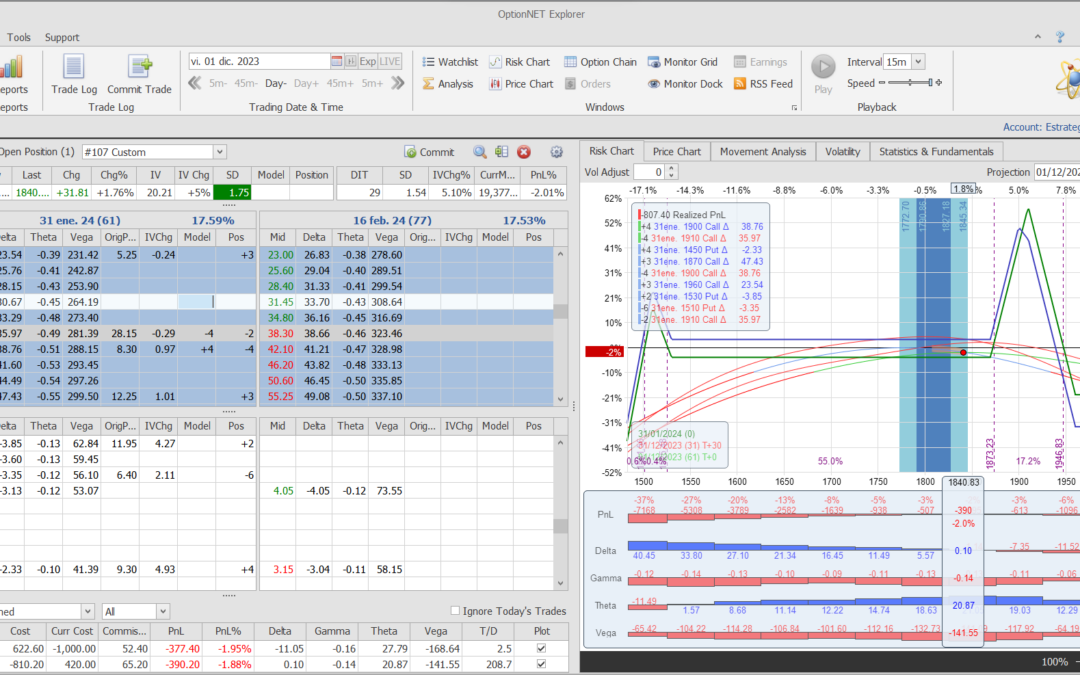Jump back with the double-left arrows
Screen dimensions: 1080x675
click(x=195, y=83)
